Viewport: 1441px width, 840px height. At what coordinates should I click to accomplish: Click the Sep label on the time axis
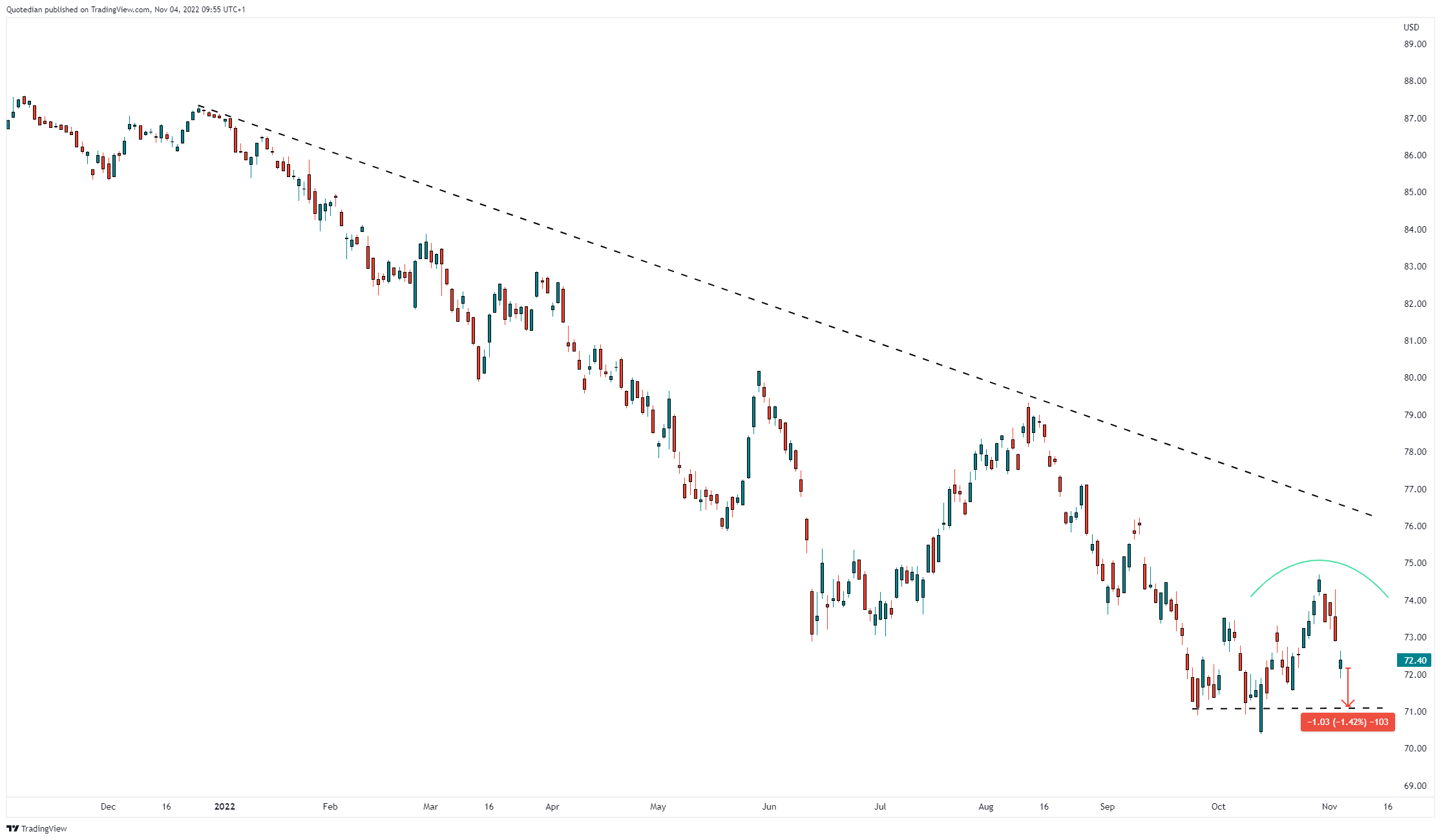(1108, 806)
